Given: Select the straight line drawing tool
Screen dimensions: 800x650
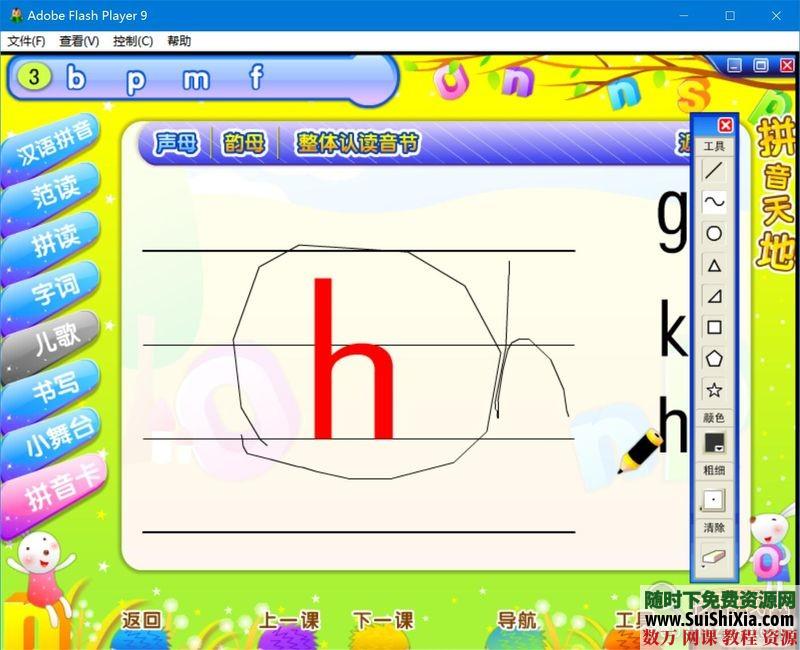Looking at the screenshot, I should (x=714, y=171).
